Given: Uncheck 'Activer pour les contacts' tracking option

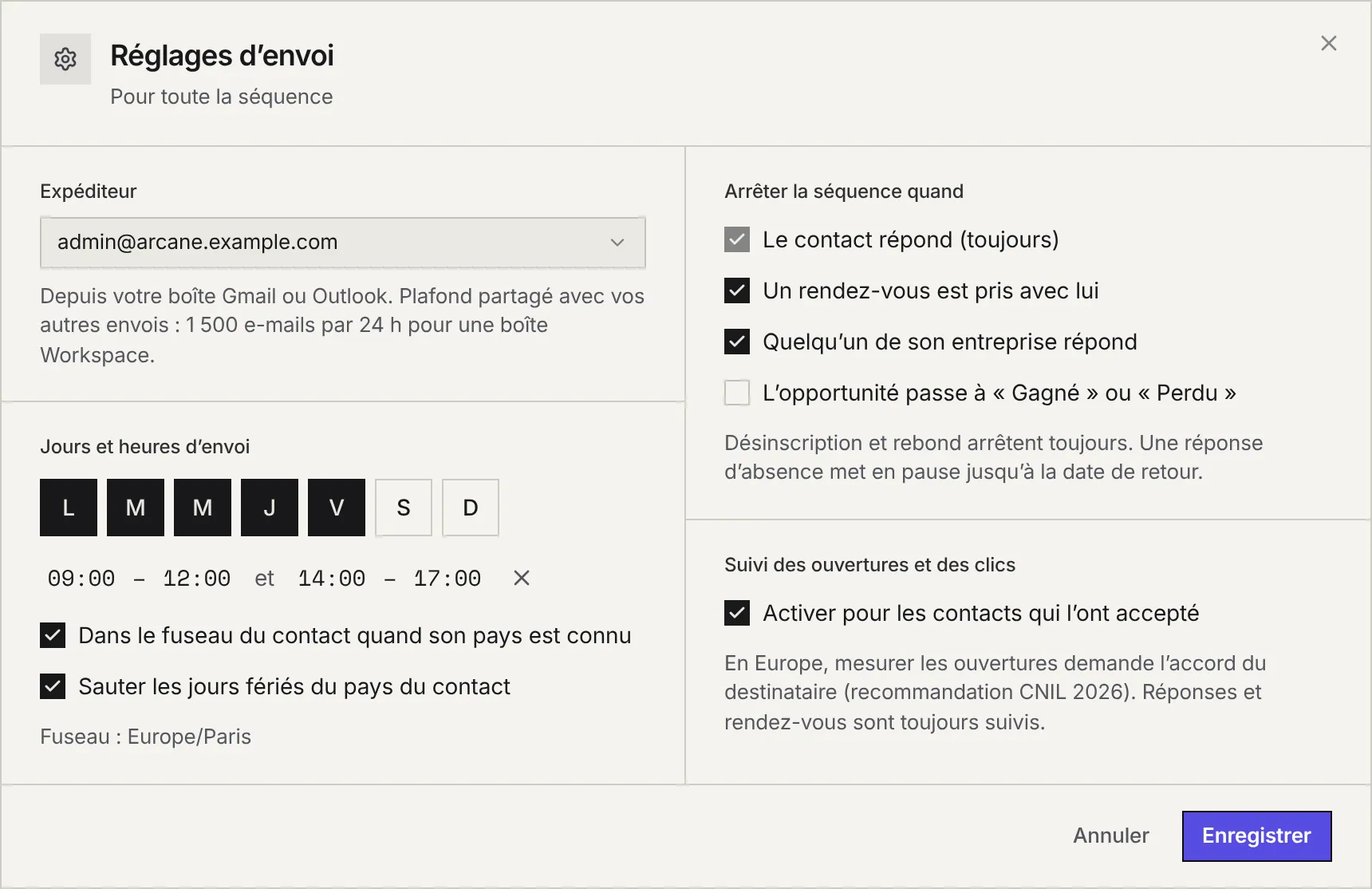Looking at the screenshot, I should (x=737, y=613).
